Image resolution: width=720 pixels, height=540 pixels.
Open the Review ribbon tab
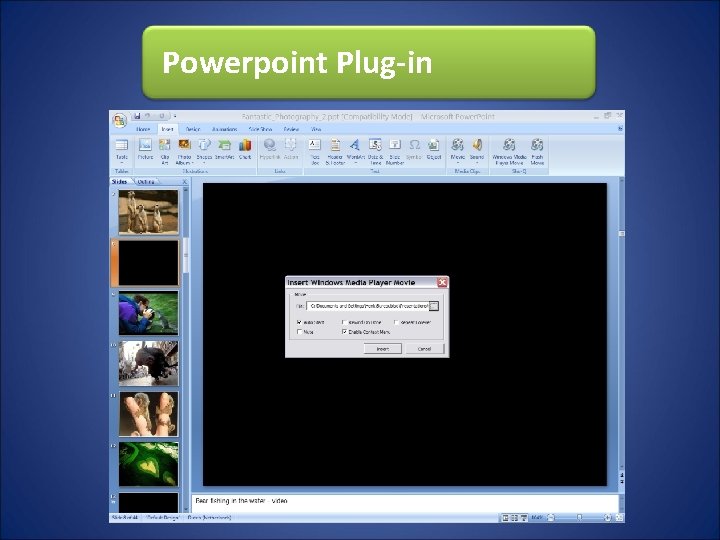point(291,129)
